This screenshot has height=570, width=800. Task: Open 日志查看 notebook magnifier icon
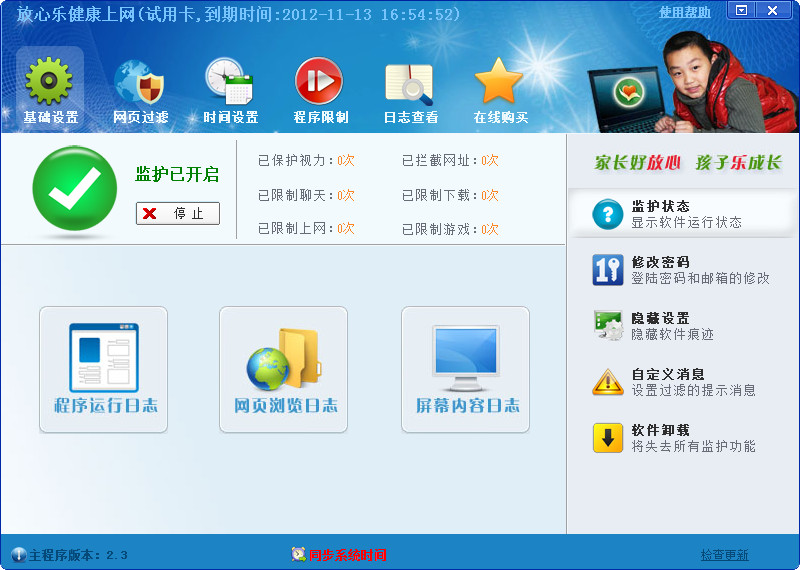409,84
